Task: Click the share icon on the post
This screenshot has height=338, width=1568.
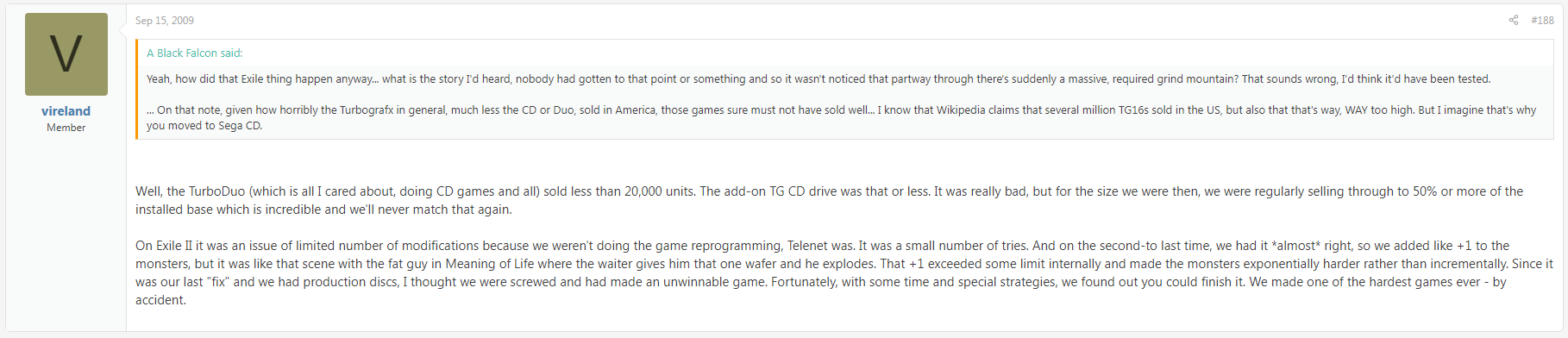Action: point(1513,20)
